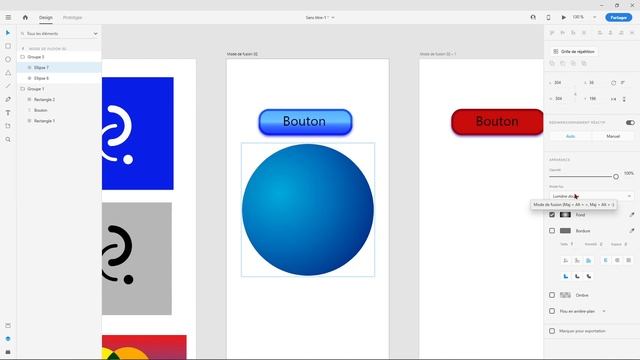Collapse the Groupe 1 layer group
This screenshot has height=360, width=640.
pos(22,89)
